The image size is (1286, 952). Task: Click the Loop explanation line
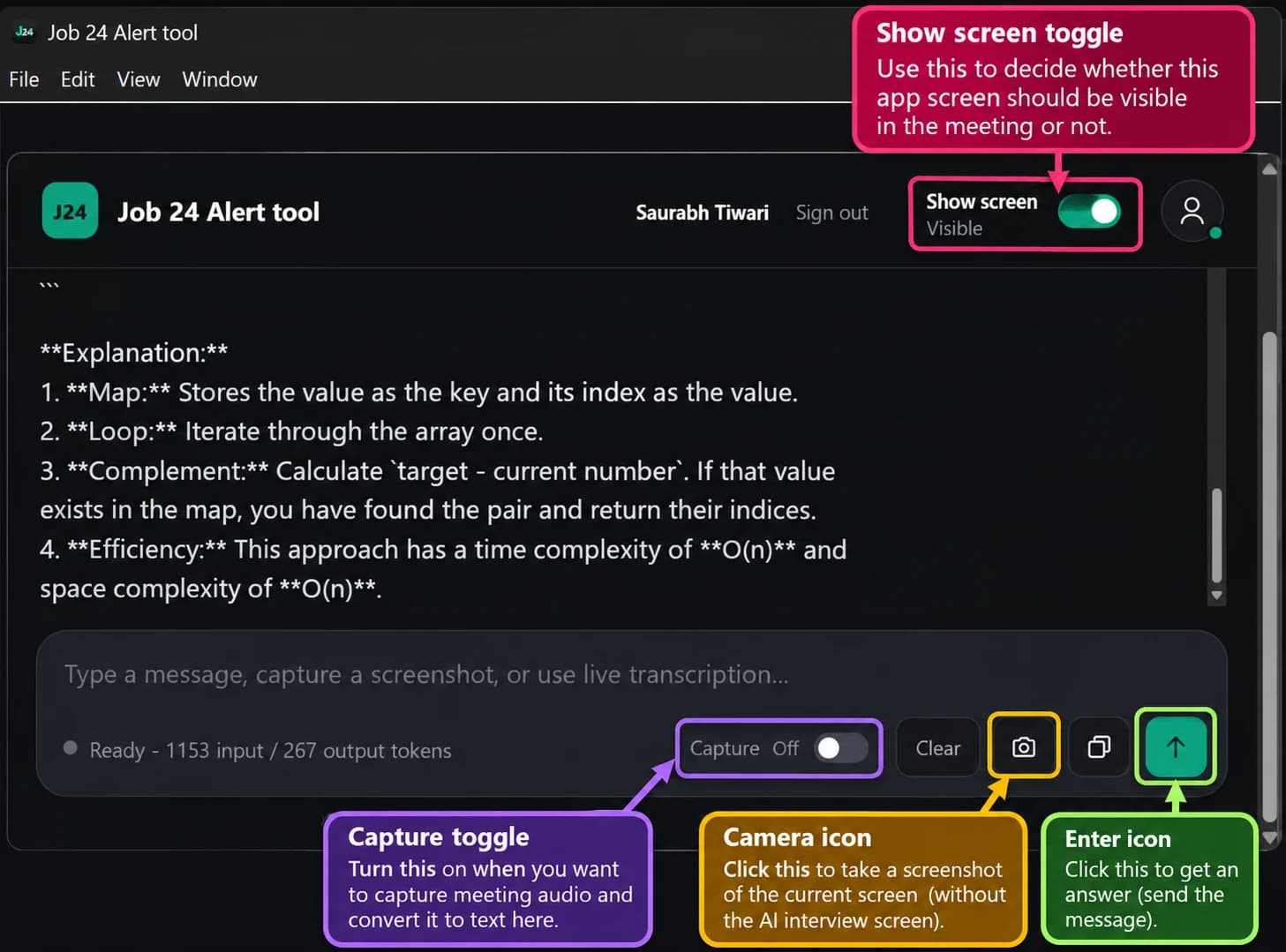291,431
